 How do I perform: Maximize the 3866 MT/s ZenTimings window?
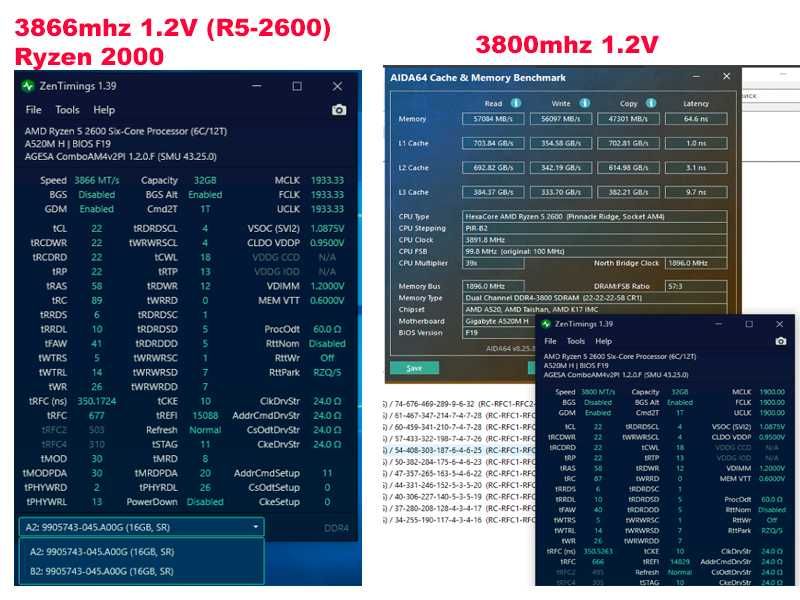(297, 86)
